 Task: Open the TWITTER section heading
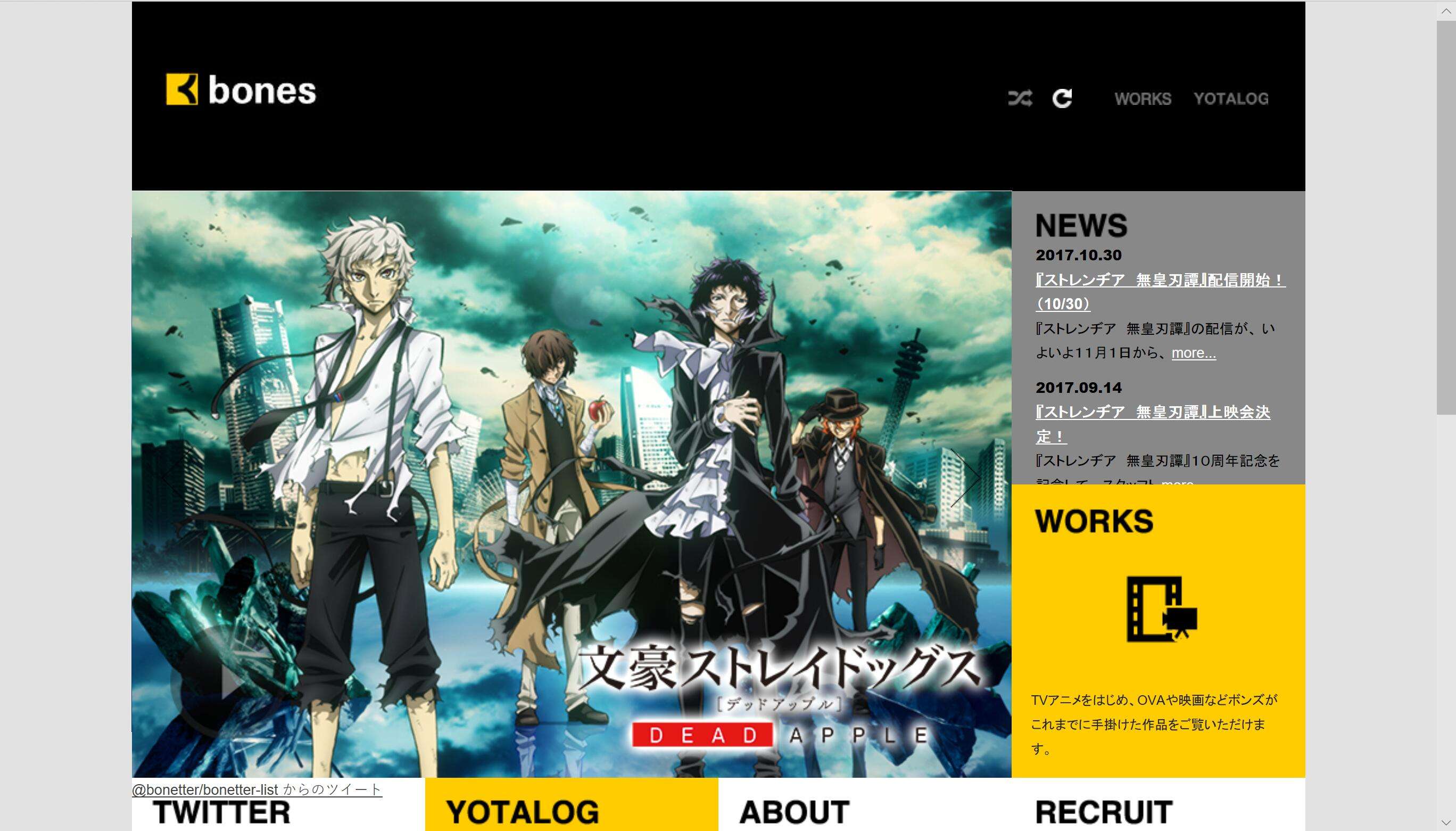click(x=221, y=812)
